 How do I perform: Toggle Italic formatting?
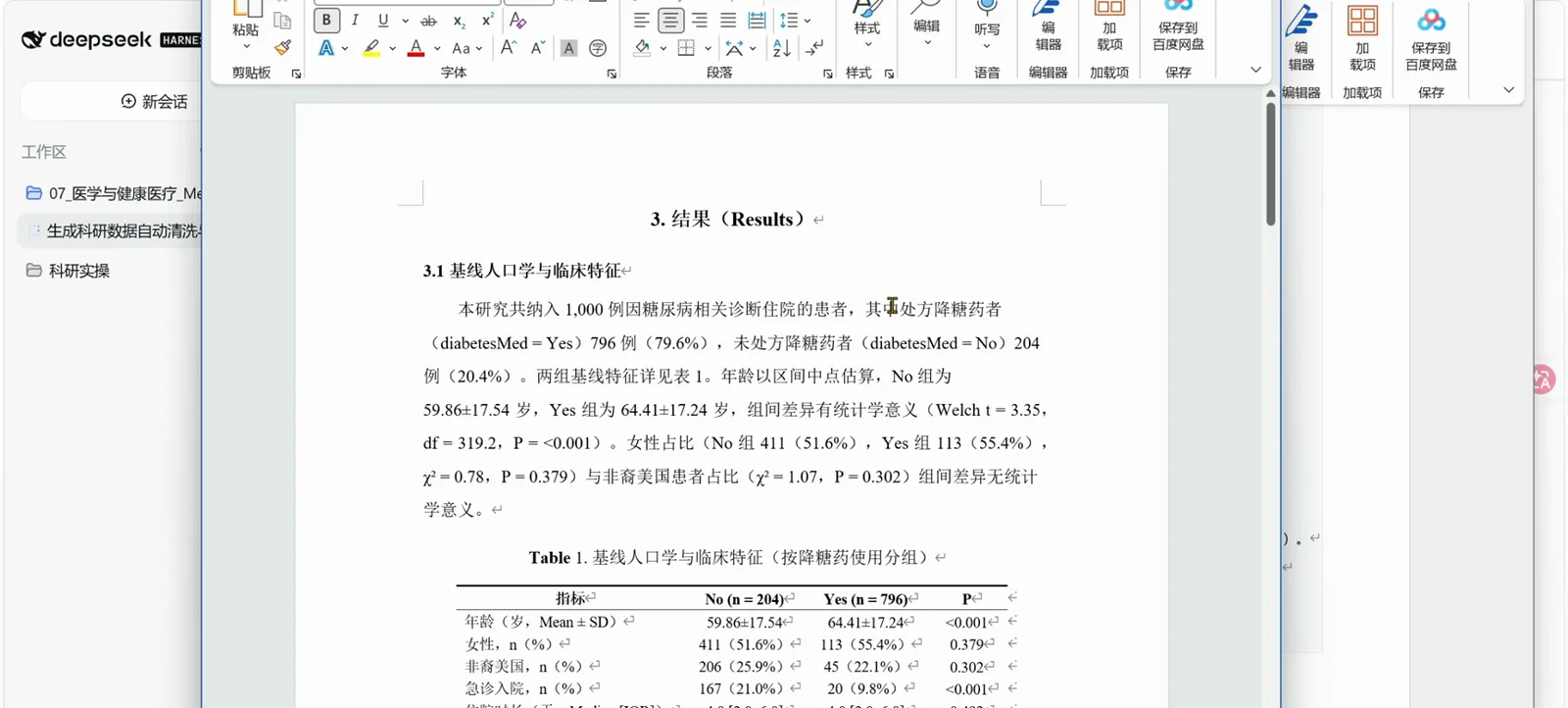(x=355, y=20)
